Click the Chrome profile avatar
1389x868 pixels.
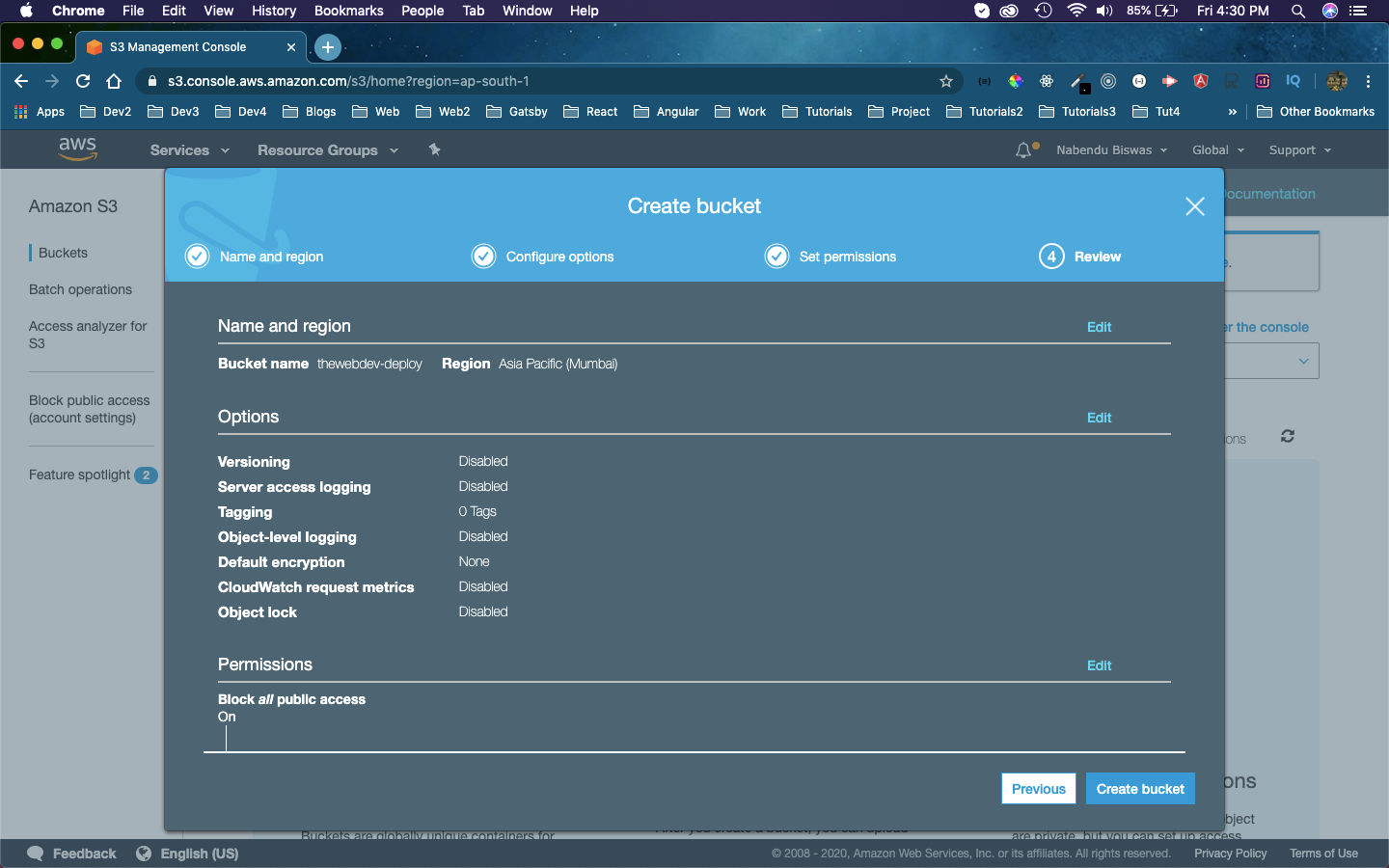click(x=1337, y=81)
